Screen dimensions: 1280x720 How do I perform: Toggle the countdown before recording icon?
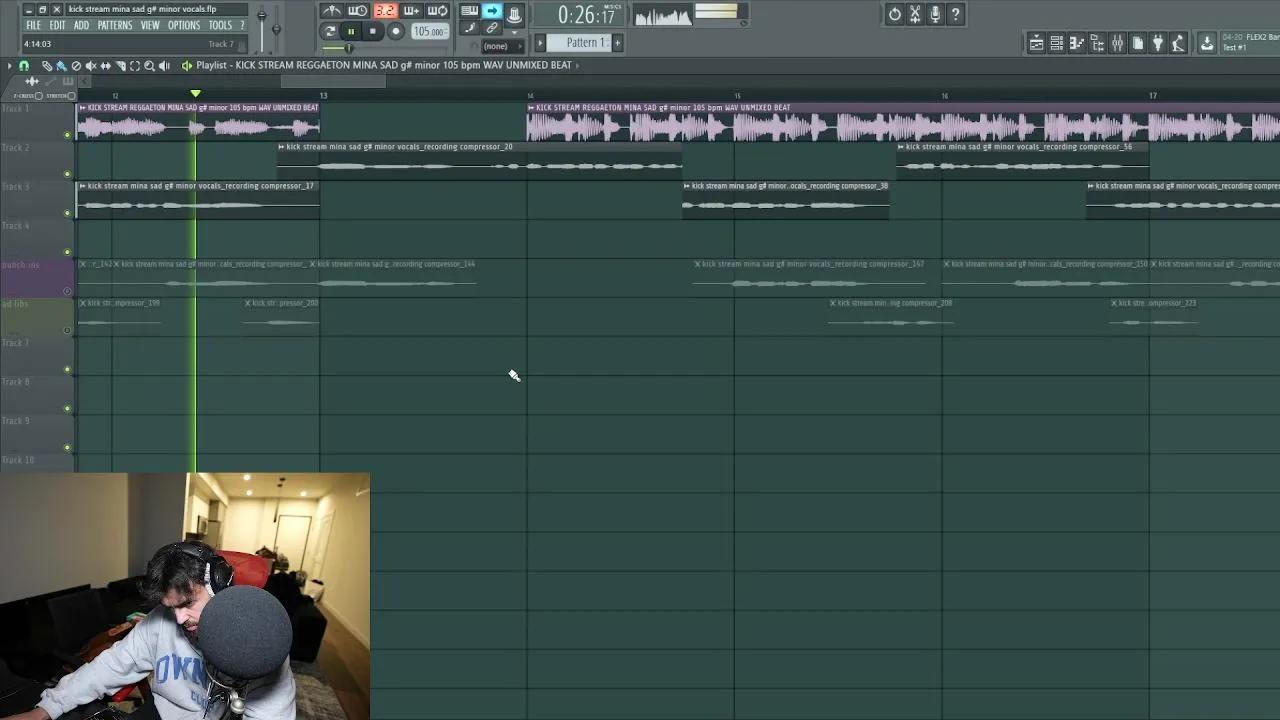[x=385, y=11]
